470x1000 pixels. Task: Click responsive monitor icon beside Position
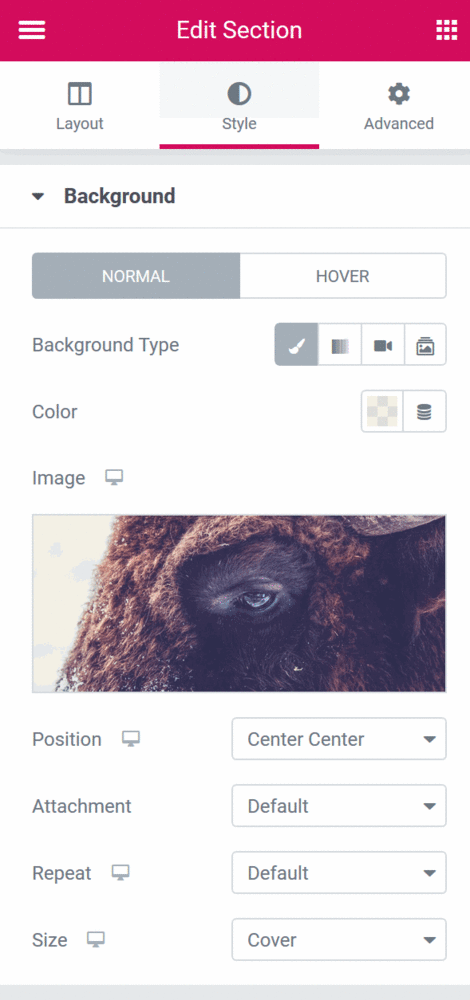[x=131, y=739]
